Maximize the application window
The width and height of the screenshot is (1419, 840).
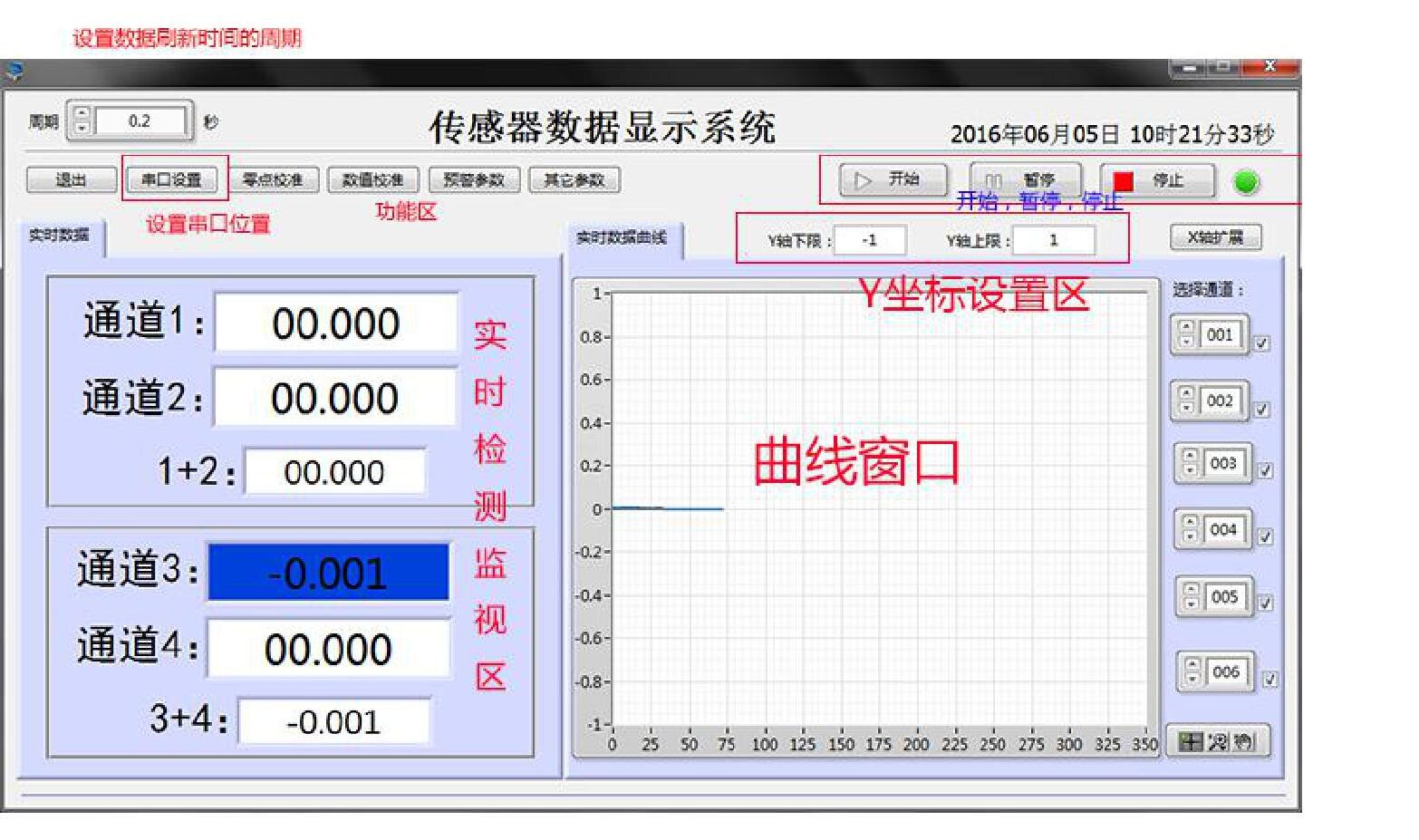pyautogui.click(x=1223, y=68)
